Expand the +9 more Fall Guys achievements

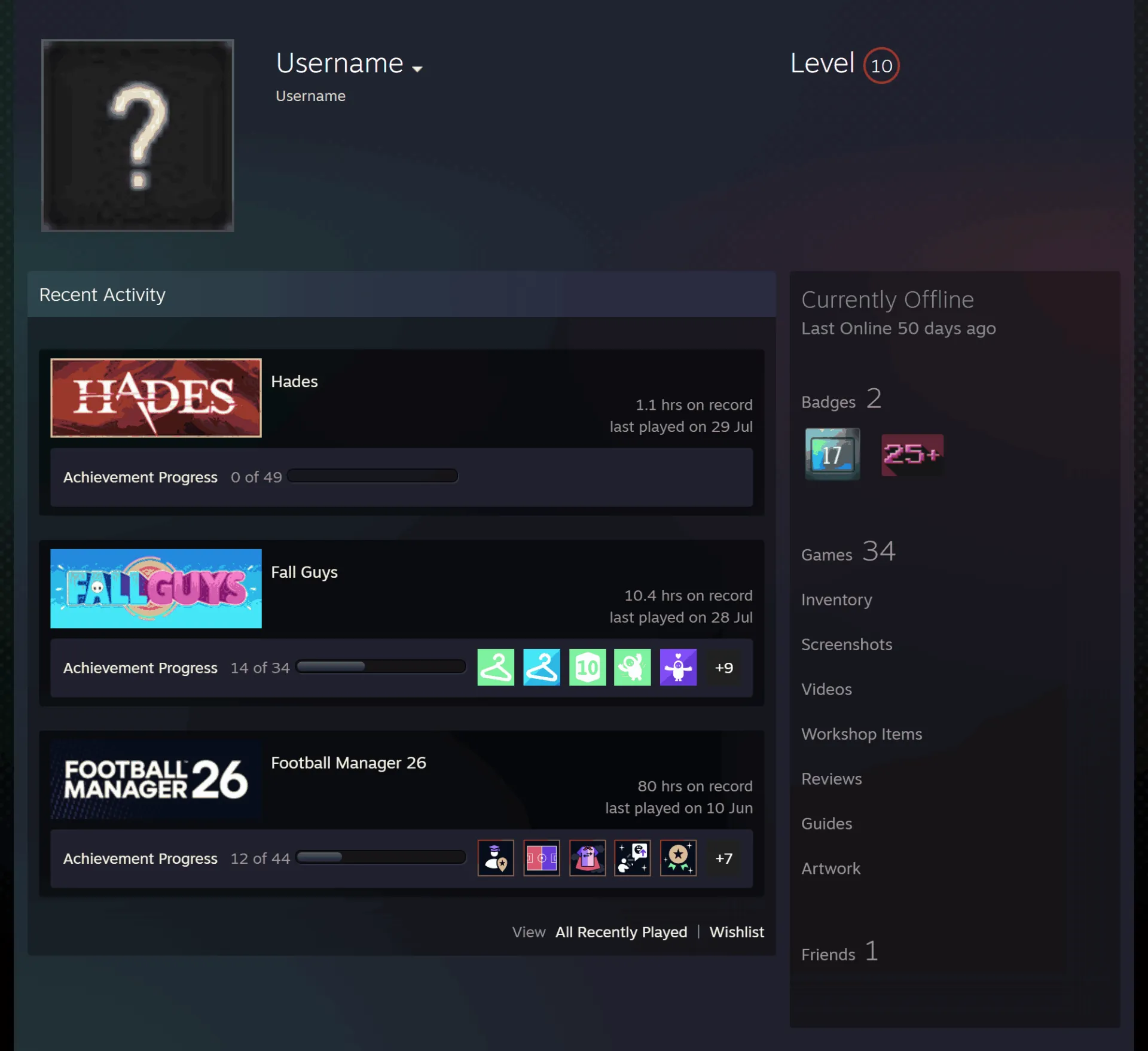(x=724, y=667)
